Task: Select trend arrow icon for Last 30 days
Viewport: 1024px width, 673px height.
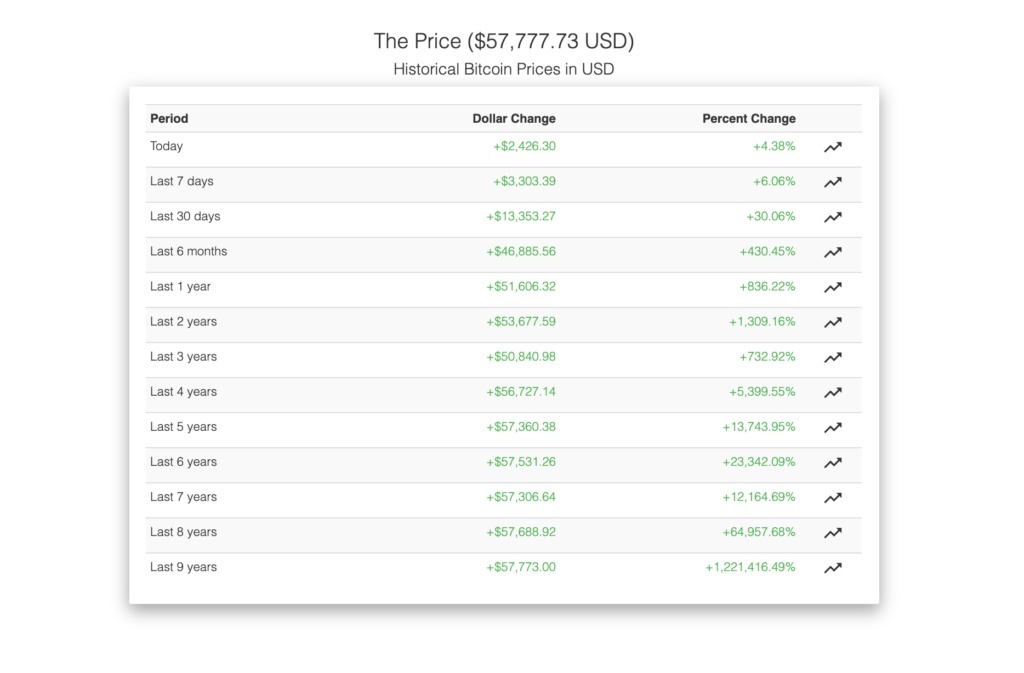Action: (x=832, y=217)
